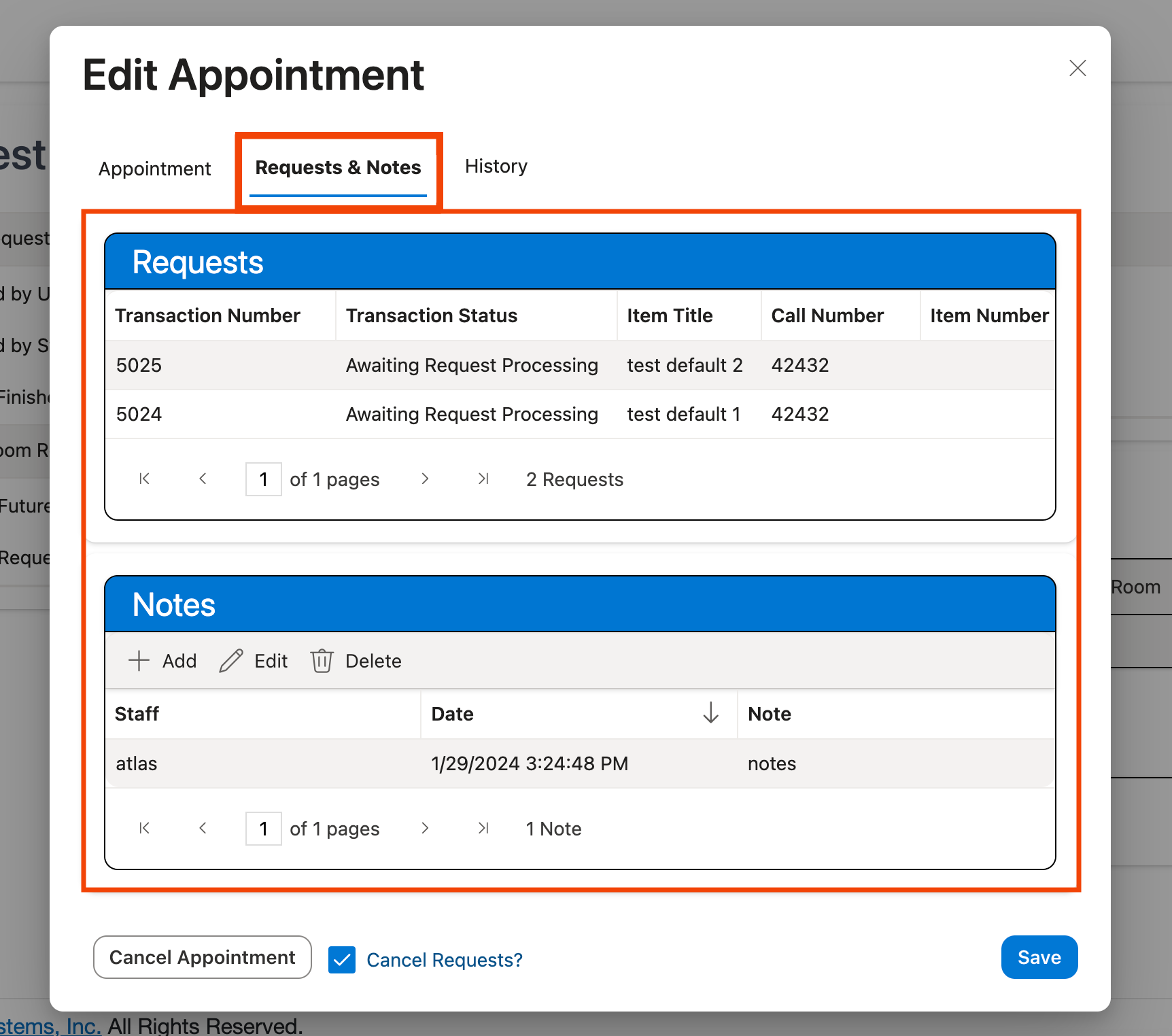Go to previous page of Notes
The height and width of the screenshot is (1036, 1172).
203,828
